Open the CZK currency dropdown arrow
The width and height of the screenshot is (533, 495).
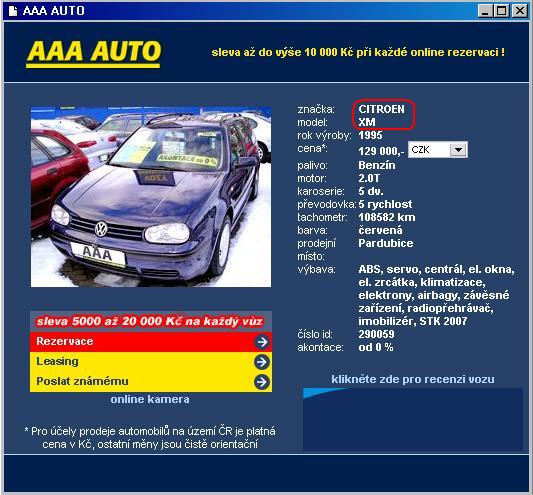pos(458,150)
